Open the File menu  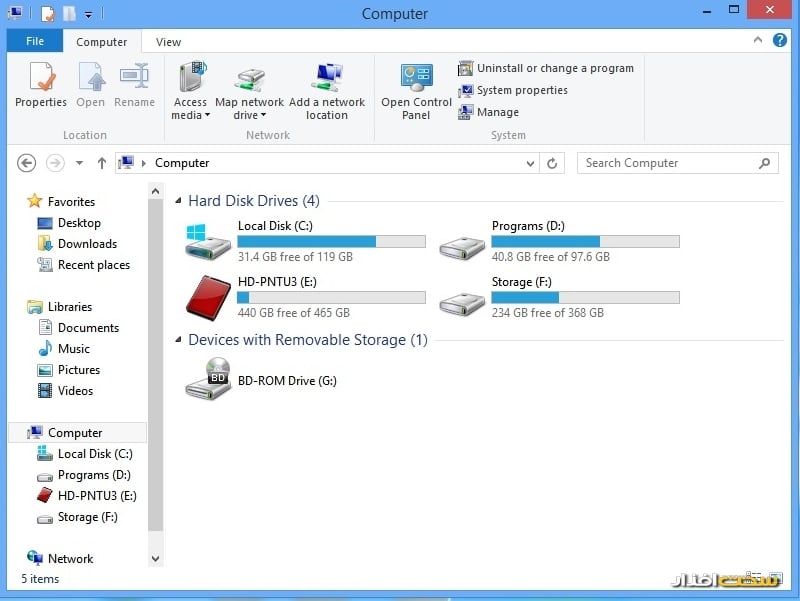pos(35,42)
